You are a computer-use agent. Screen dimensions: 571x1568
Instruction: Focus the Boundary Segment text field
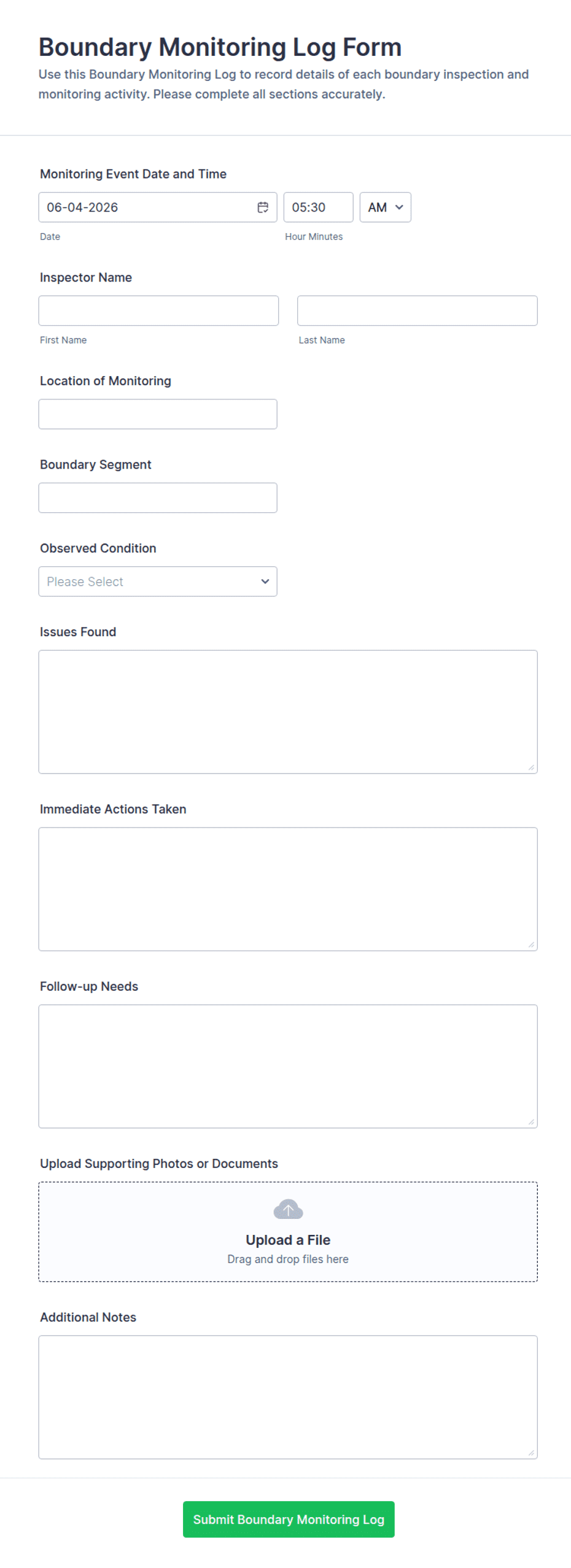pos(158,498)
